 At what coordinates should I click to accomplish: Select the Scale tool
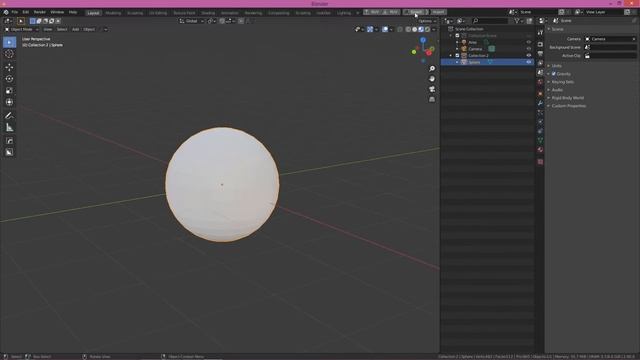pyautogui.click(x=9, y=91)
